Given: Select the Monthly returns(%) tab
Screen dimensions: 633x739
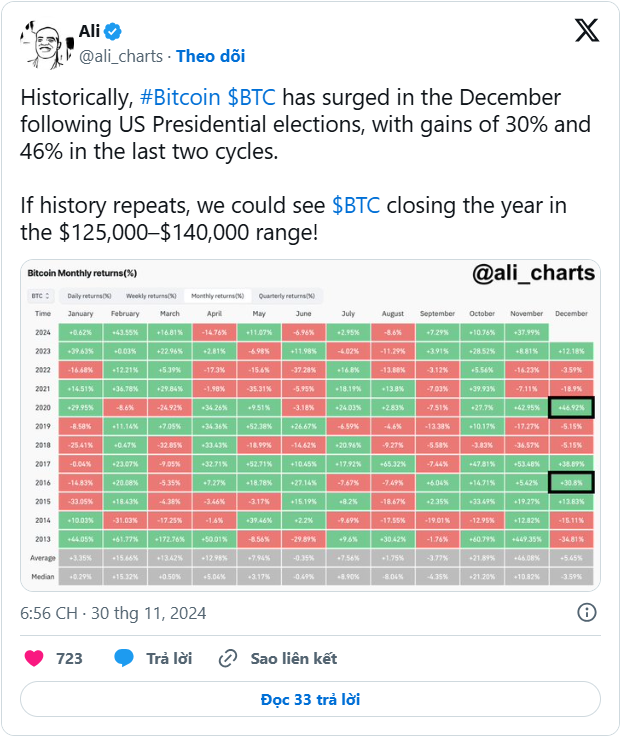Looking at the screenshot, I should pyautogui.click(x=217, y=296).
